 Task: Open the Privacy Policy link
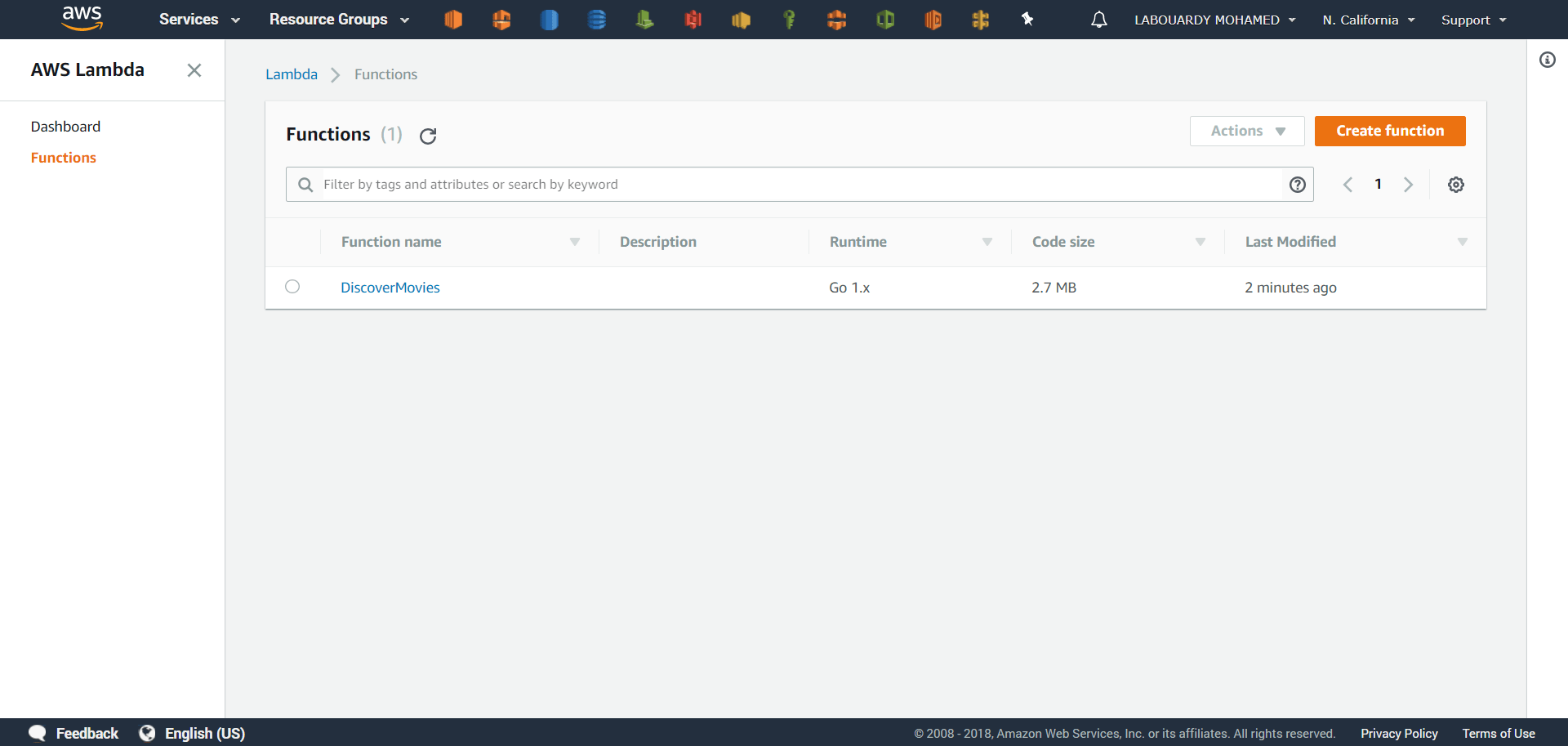click(x=1399, y=733)
